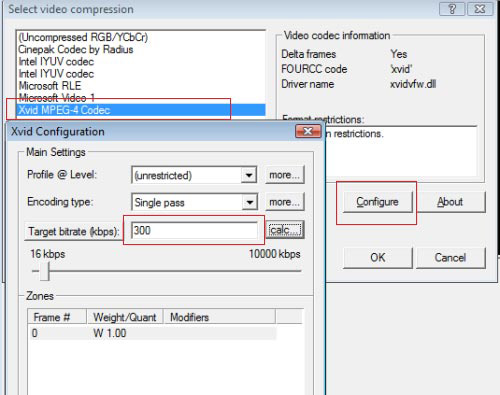Click the Frame # column header
Viewport: 500px width, 395px height.
point(57,317)
